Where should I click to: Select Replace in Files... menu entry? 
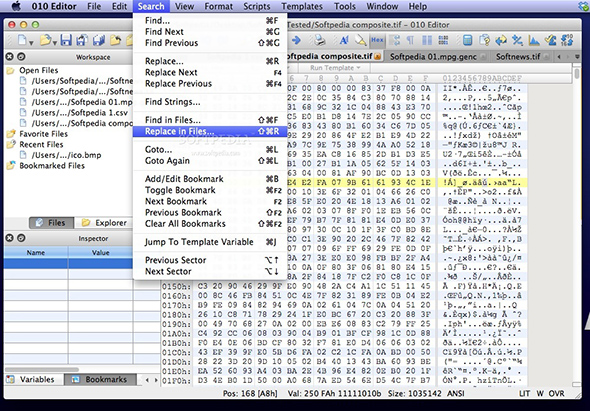point(210,131)
